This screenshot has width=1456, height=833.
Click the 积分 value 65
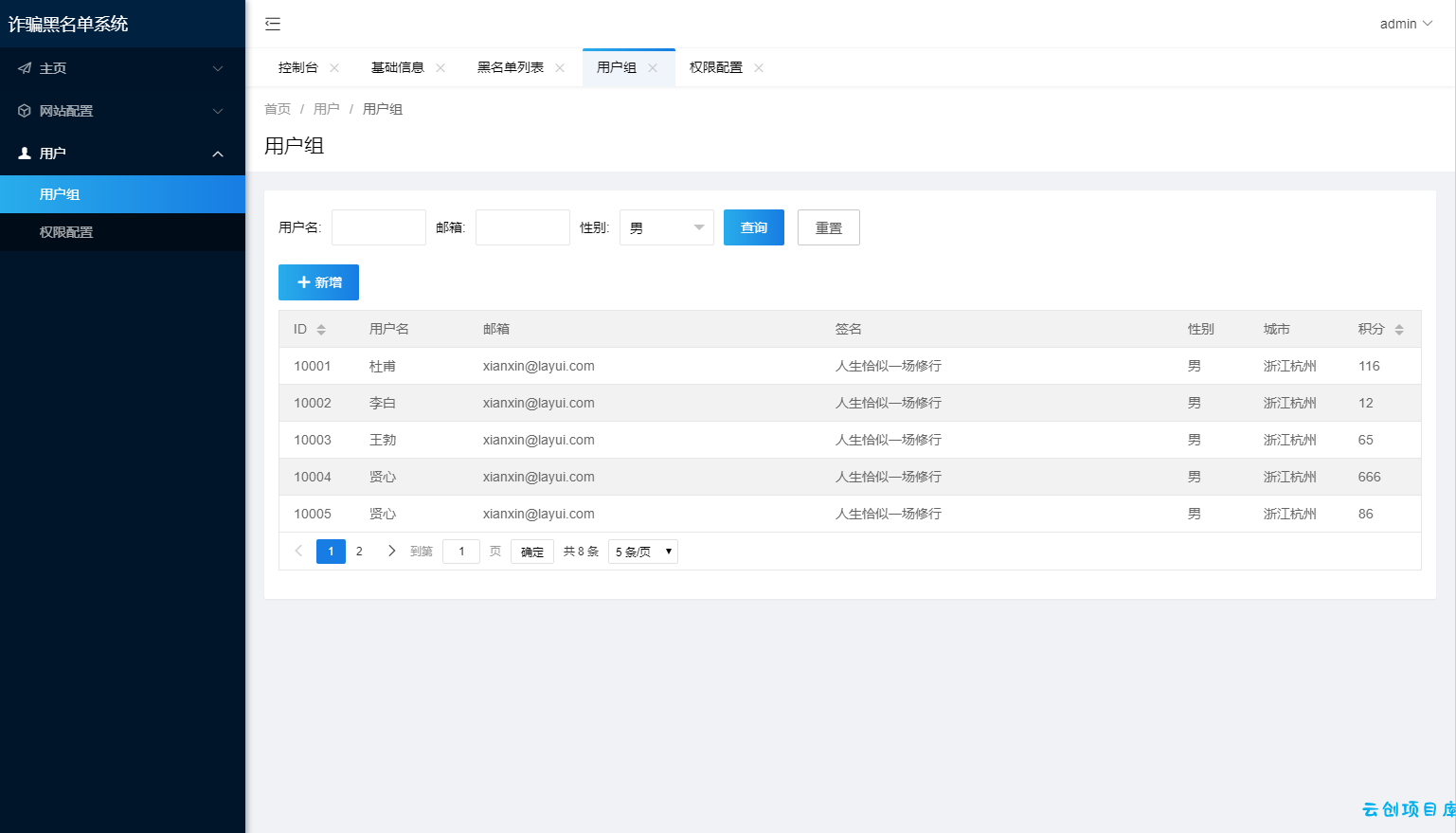coord(1366,440)
